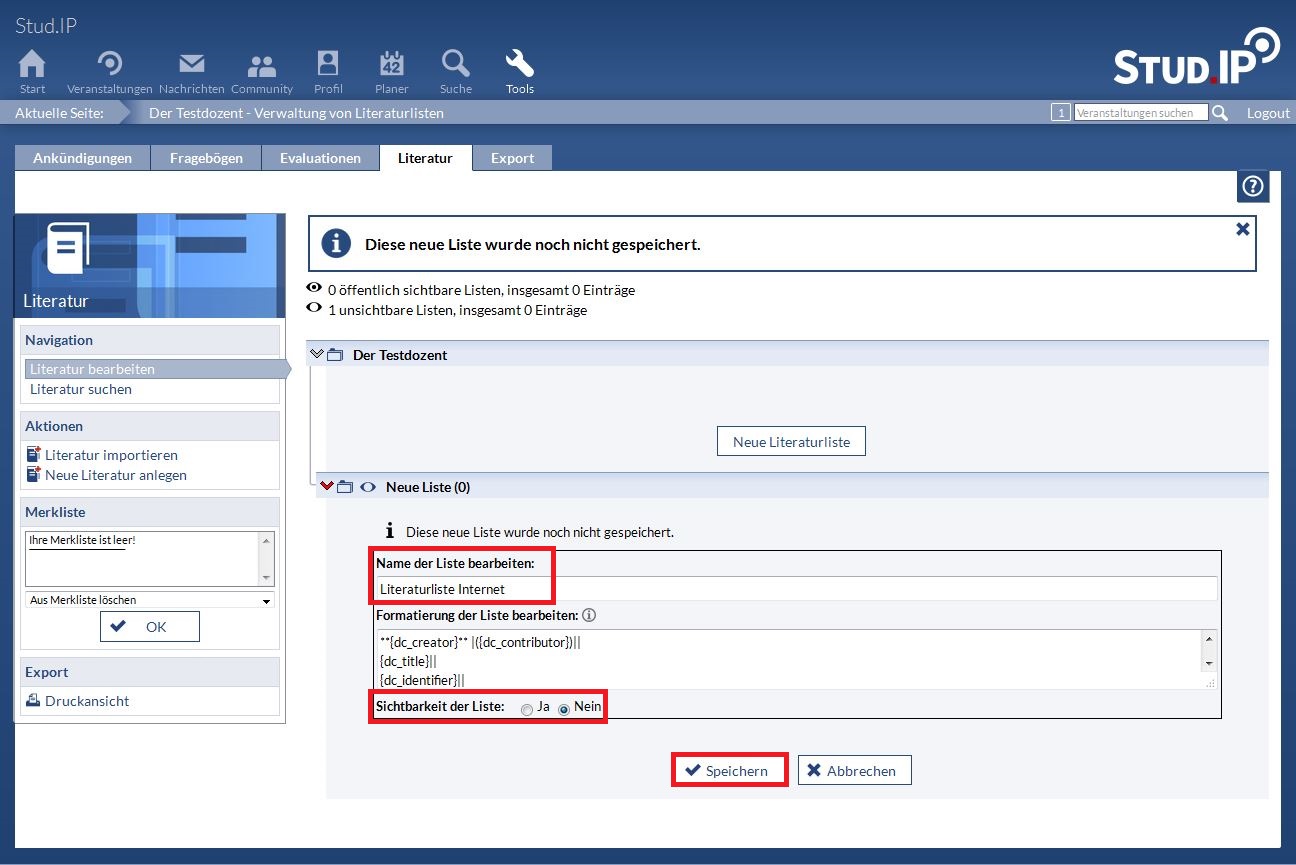Switch to the Export tab

point(512,158)
